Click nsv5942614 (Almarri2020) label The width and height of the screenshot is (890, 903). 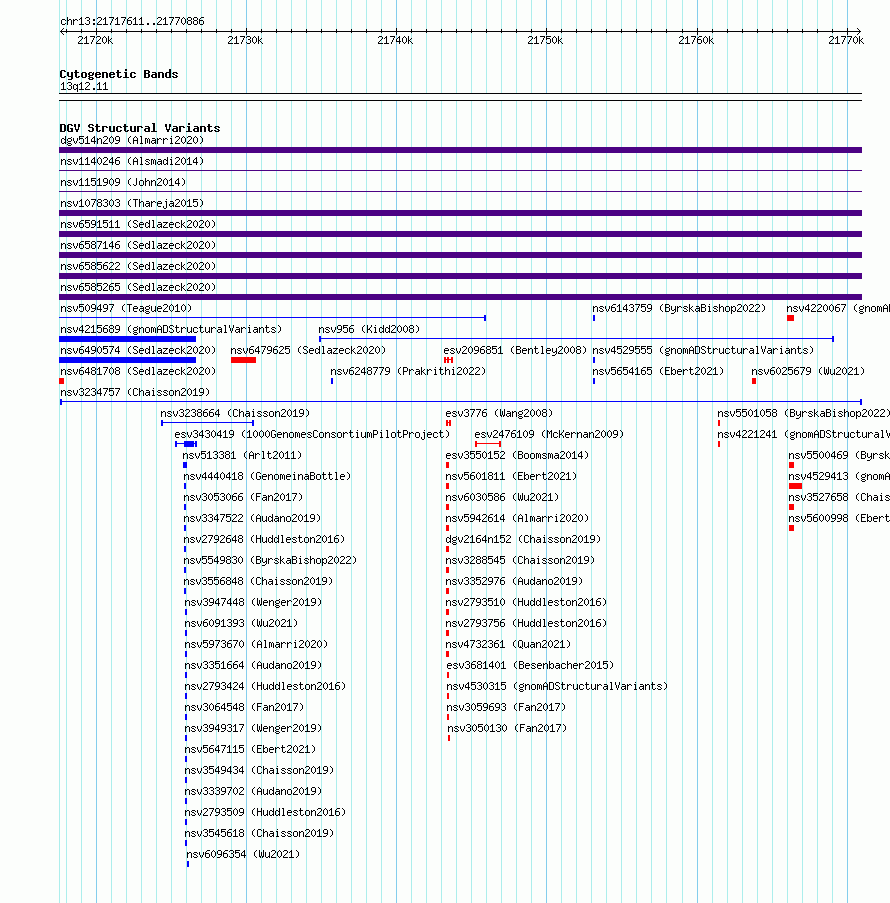click(517, 518)
